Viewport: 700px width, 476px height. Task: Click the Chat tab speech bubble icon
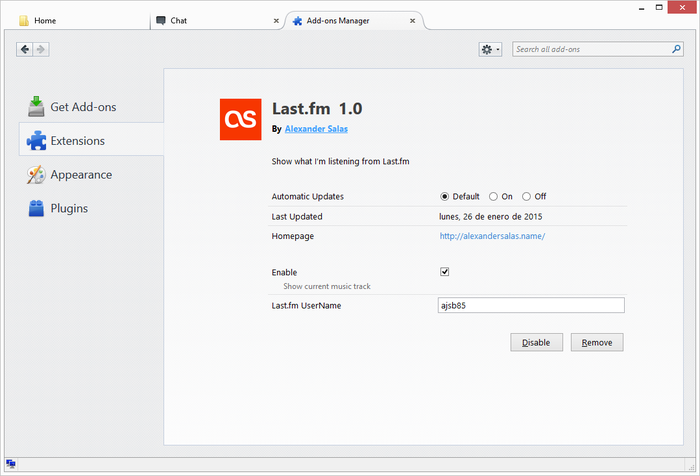click(x=161, y=21)
